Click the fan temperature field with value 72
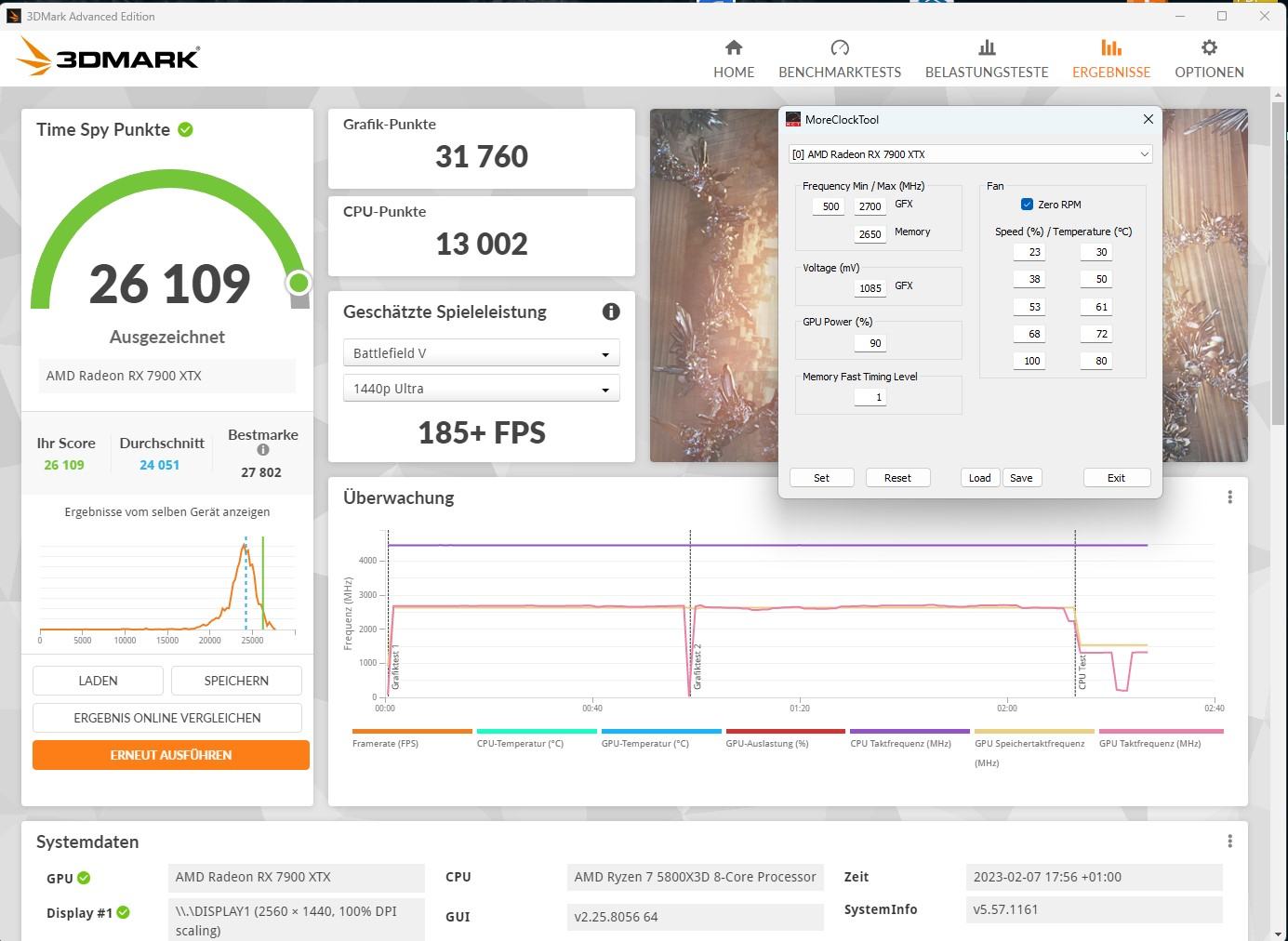This screenshot has width=1288, height=941. [1095, 334]
